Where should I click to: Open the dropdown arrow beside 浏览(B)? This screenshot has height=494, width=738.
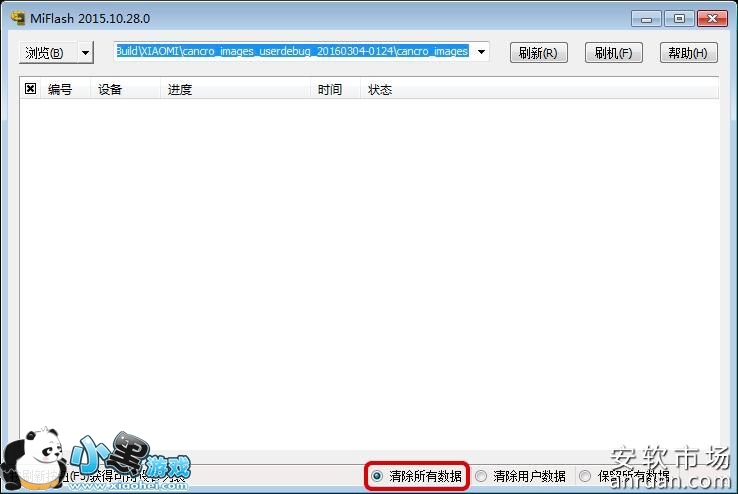[85, 53]
